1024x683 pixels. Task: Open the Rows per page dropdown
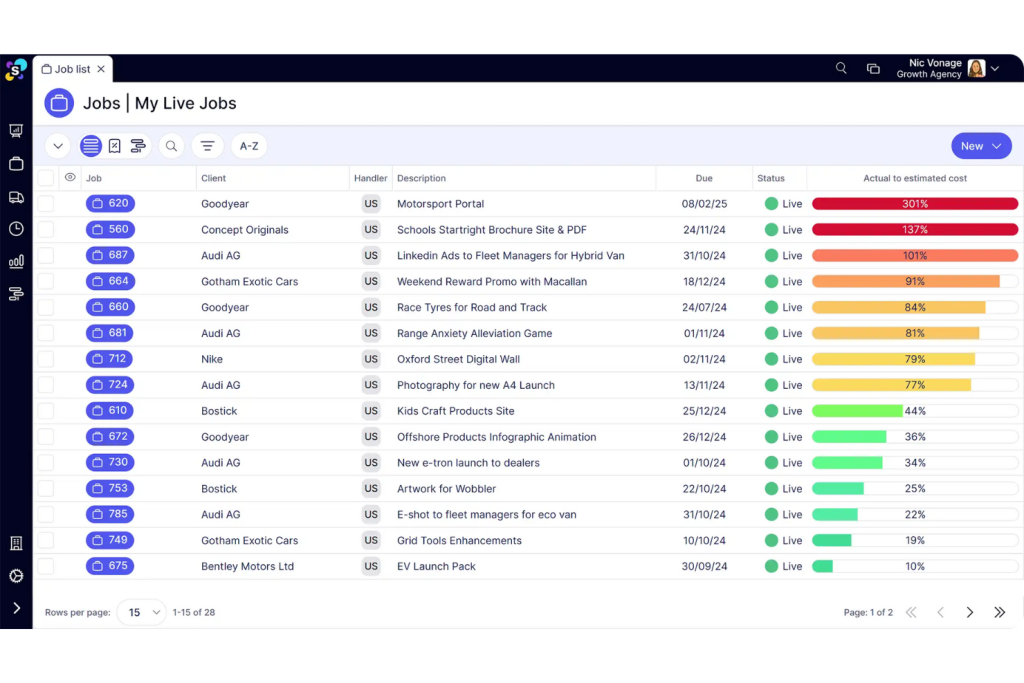141,612
